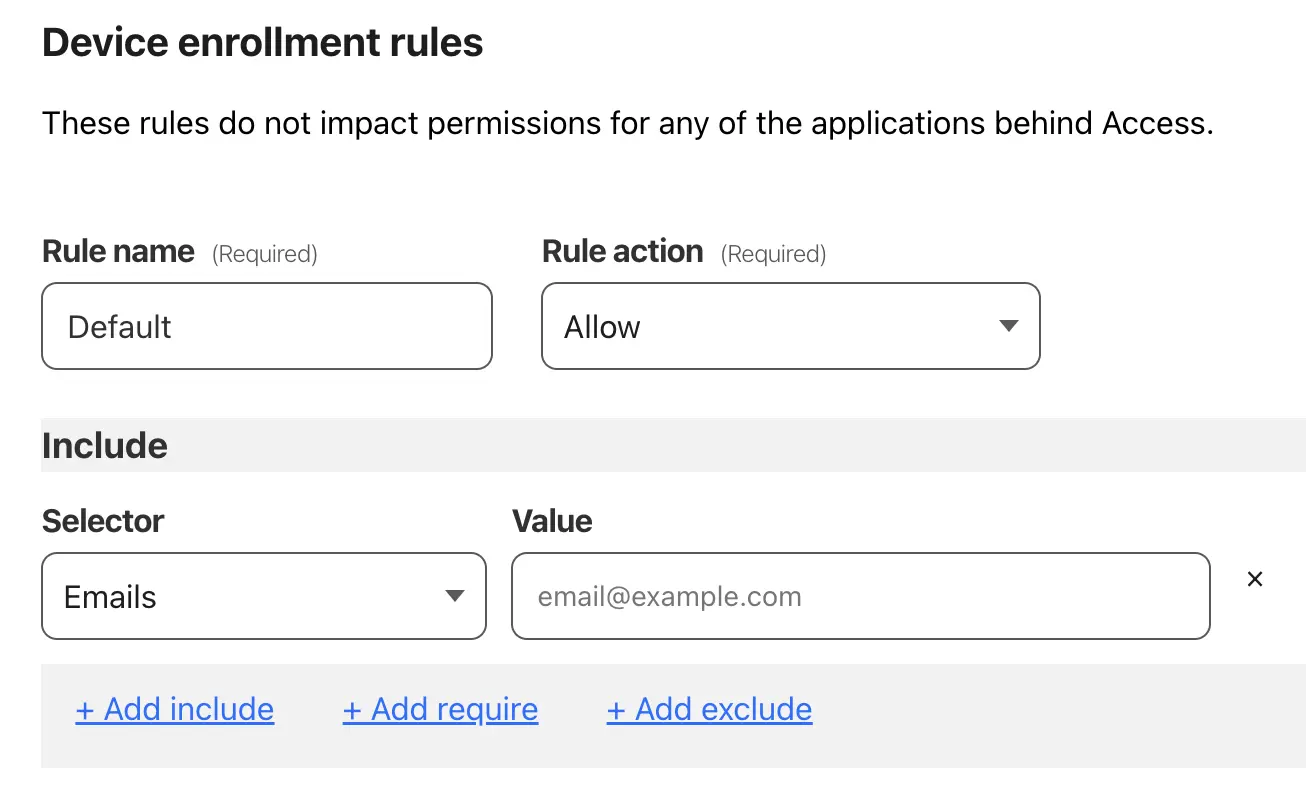Click the "Rule action" field label

tap(622, 251)
